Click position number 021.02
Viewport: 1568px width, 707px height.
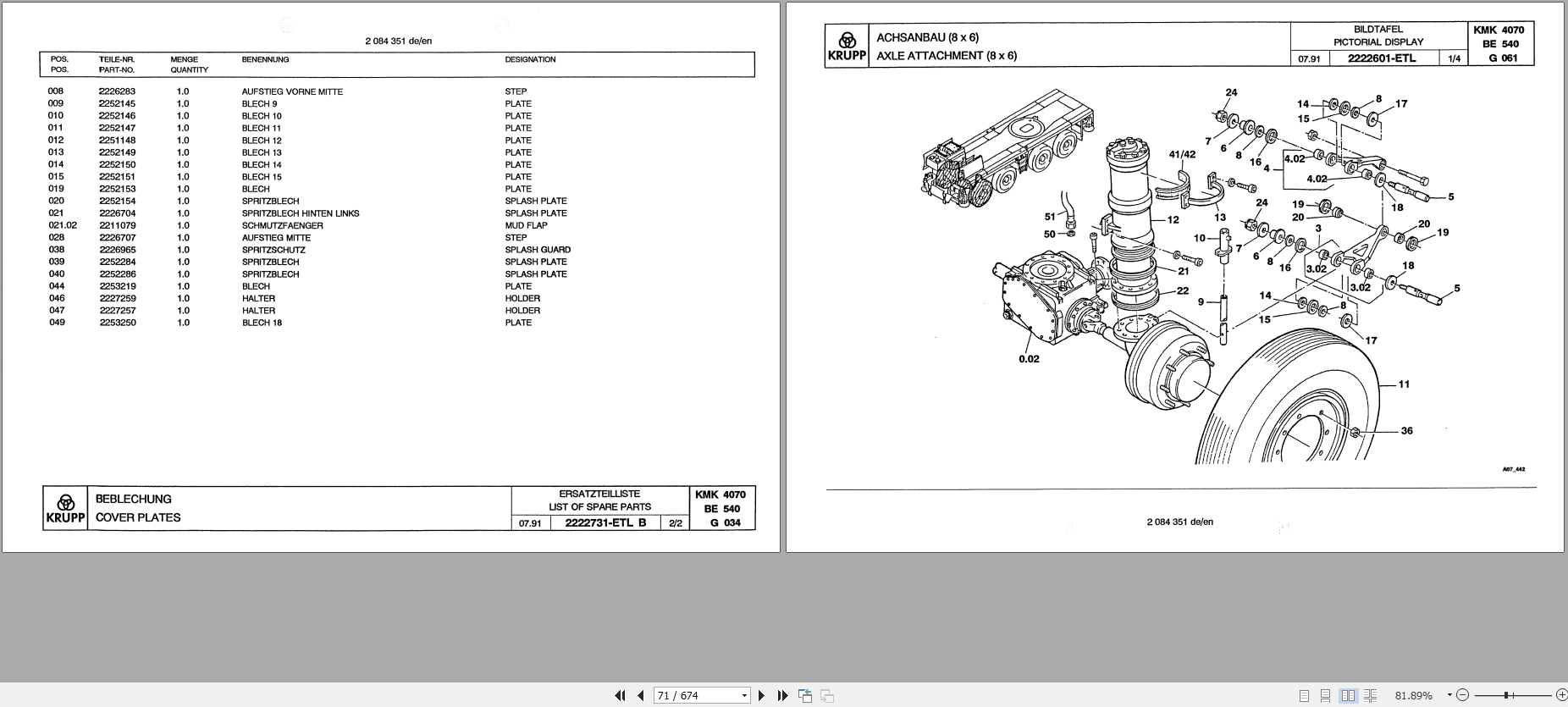63,225
